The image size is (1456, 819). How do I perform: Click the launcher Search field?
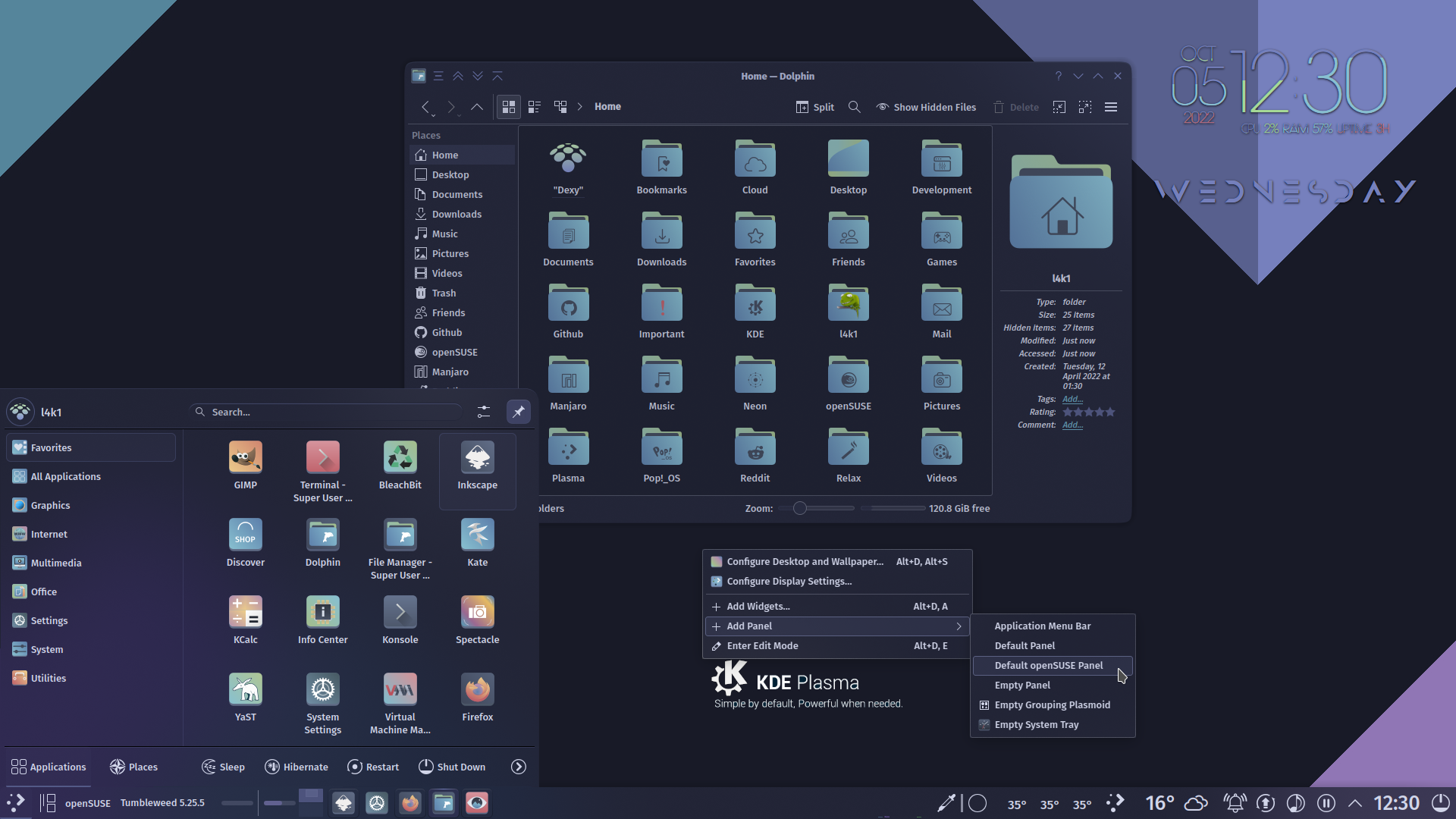(x=326, y=412)
